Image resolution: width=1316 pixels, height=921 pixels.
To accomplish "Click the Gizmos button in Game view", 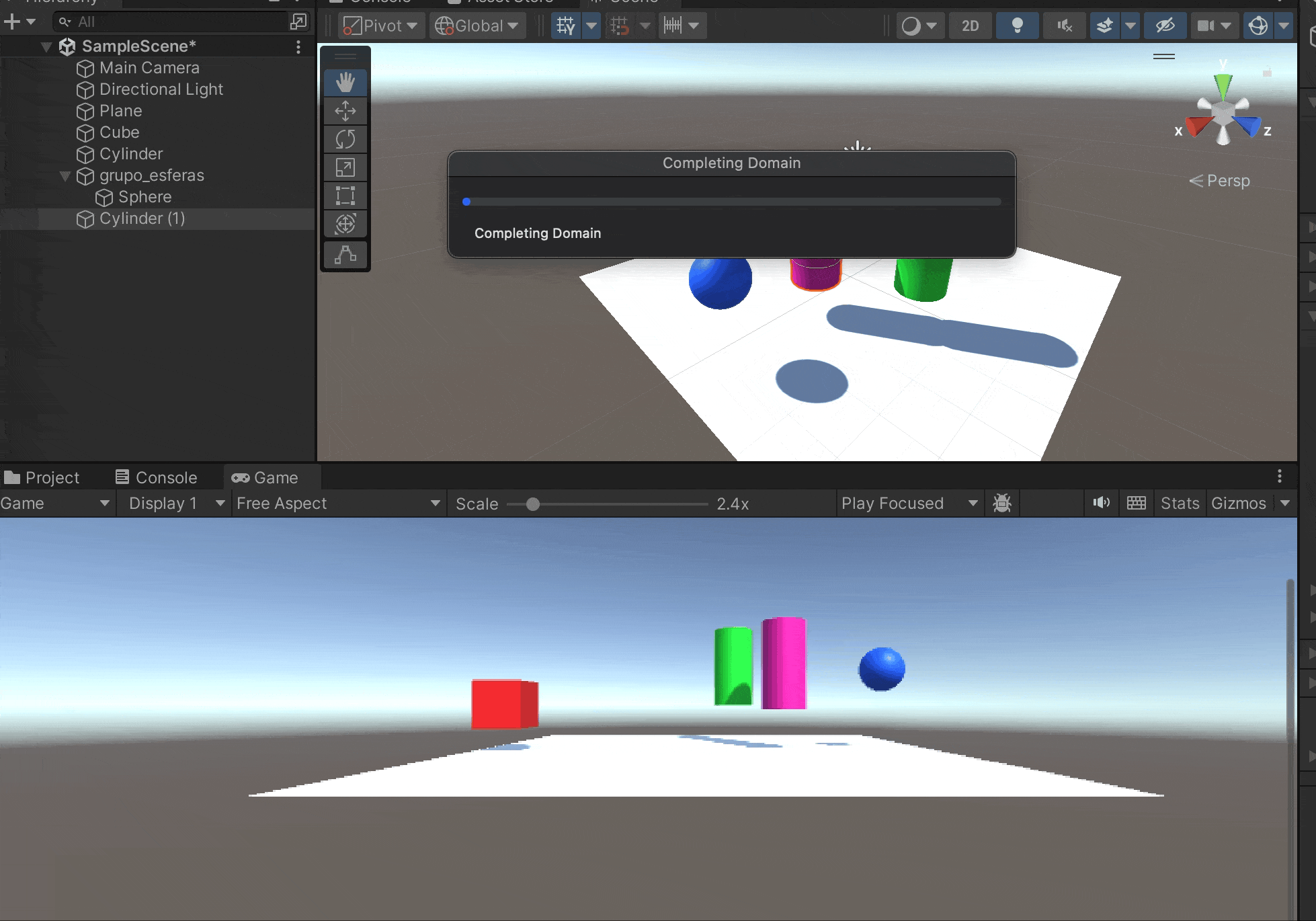I will click(x=1238, y=504).
